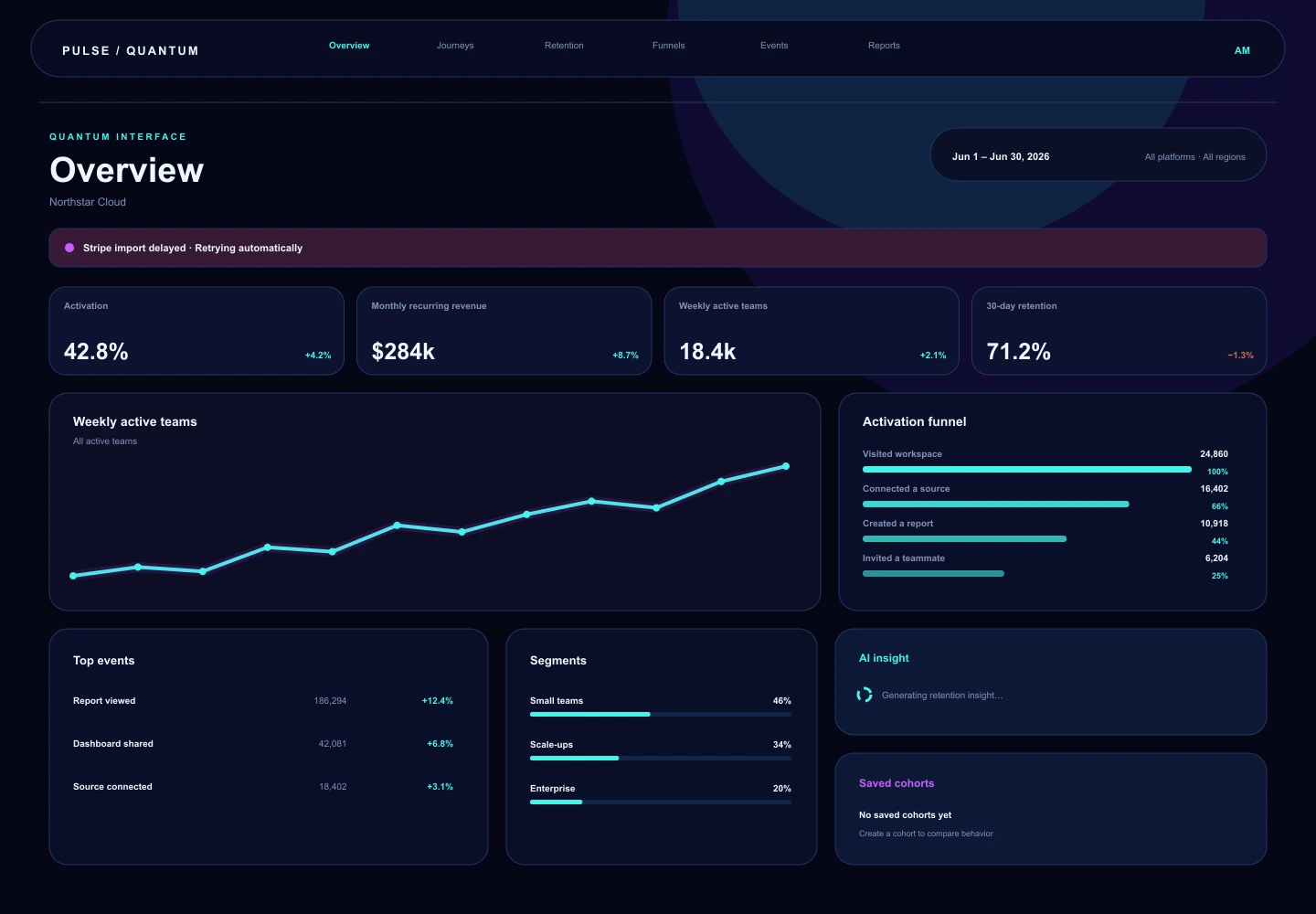Click the $284k revenue value
This screenshot has height=914, width=1316.
pyautogui.click(x=403, y=352)
